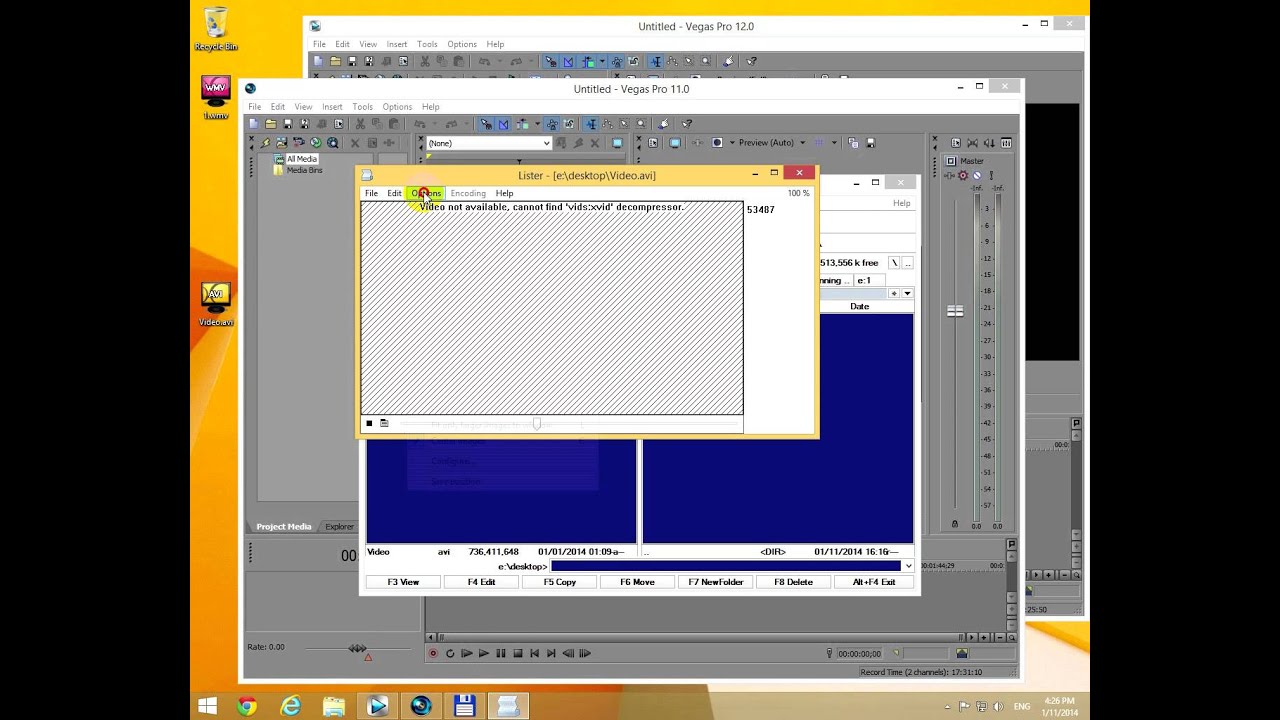Click Pause button in transport bar
The width and height of the screenshot is (1280, 720).
pos(501,654)
